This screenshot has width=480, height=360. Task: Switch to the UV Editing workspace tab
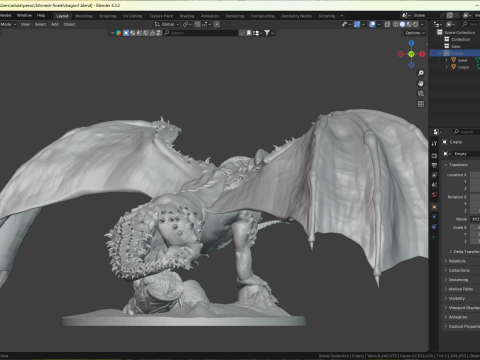(x=132, y=16)
